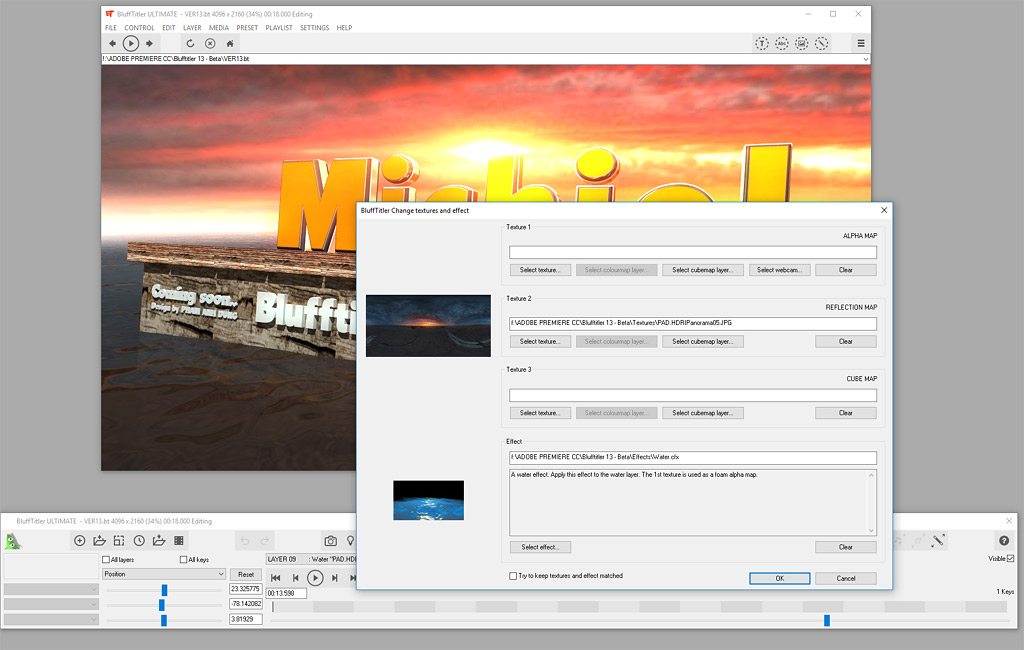Open the CONTROL menu

(x=139, y=27)
